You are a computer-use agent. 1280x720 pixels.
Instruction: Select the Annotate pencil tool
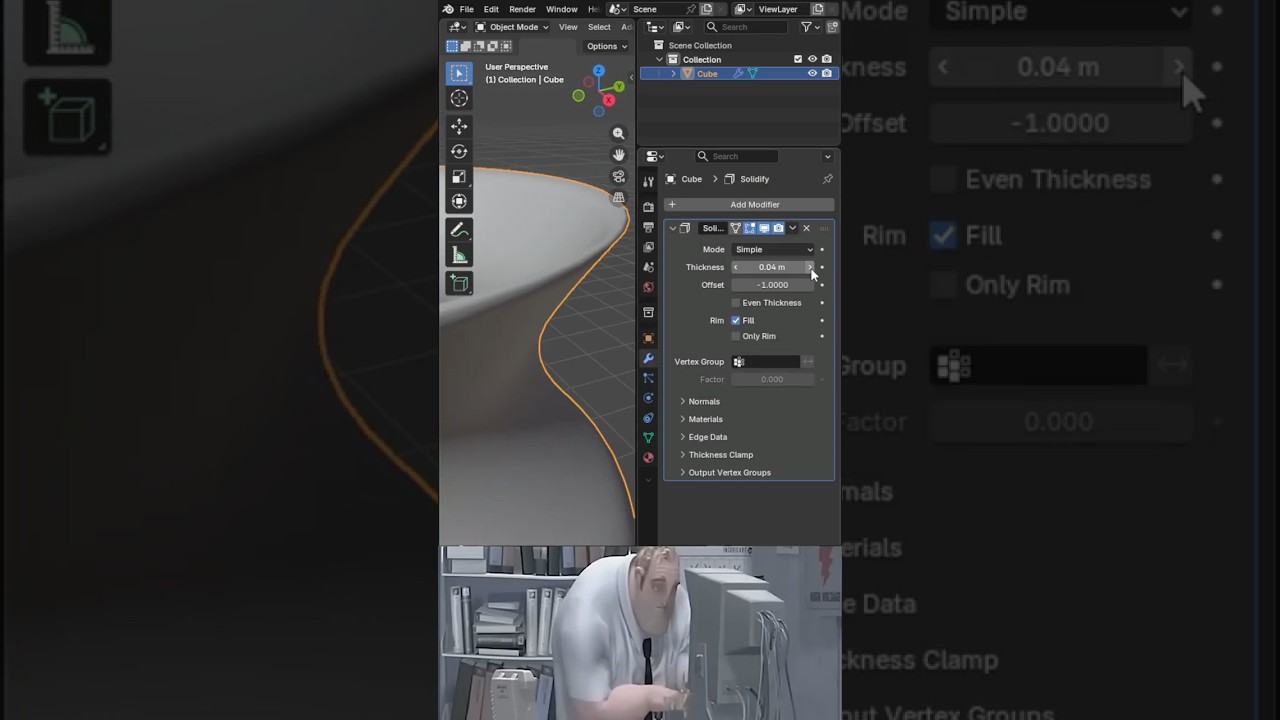coord(459,230)
